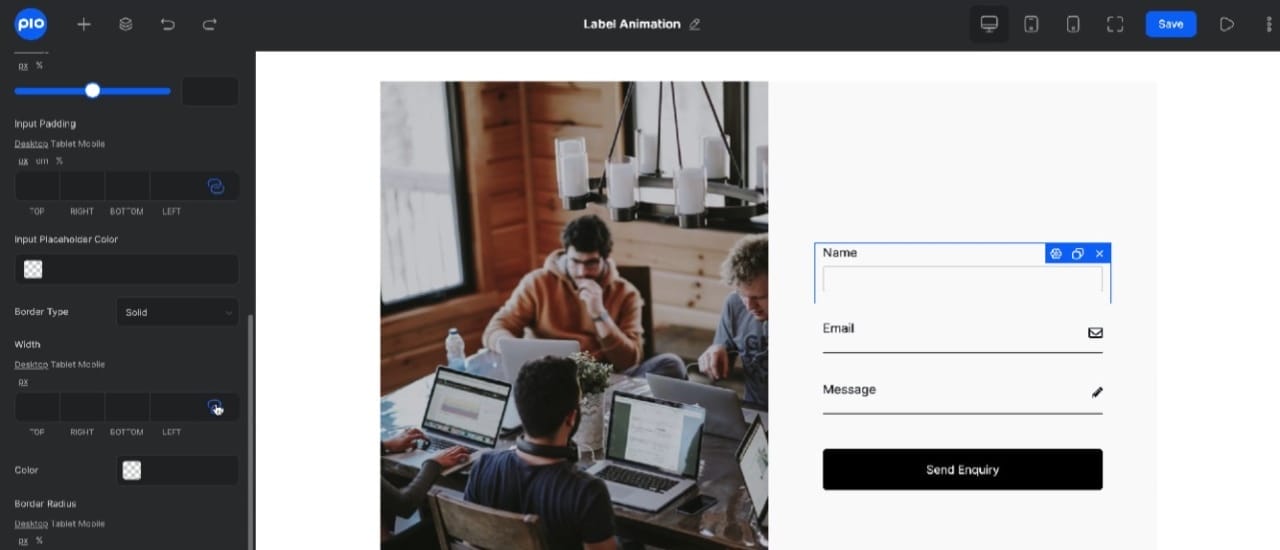This screenshot has width=1280, height=550.
Task: Click the preview play icon
Action: (1227, 24)
